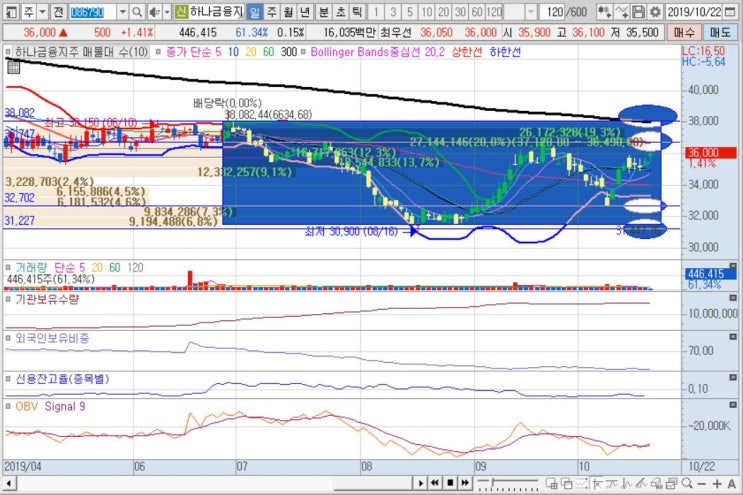Click the fast-forward replay button
This screenshot has height=495, width=743.
tap(465, 483)
